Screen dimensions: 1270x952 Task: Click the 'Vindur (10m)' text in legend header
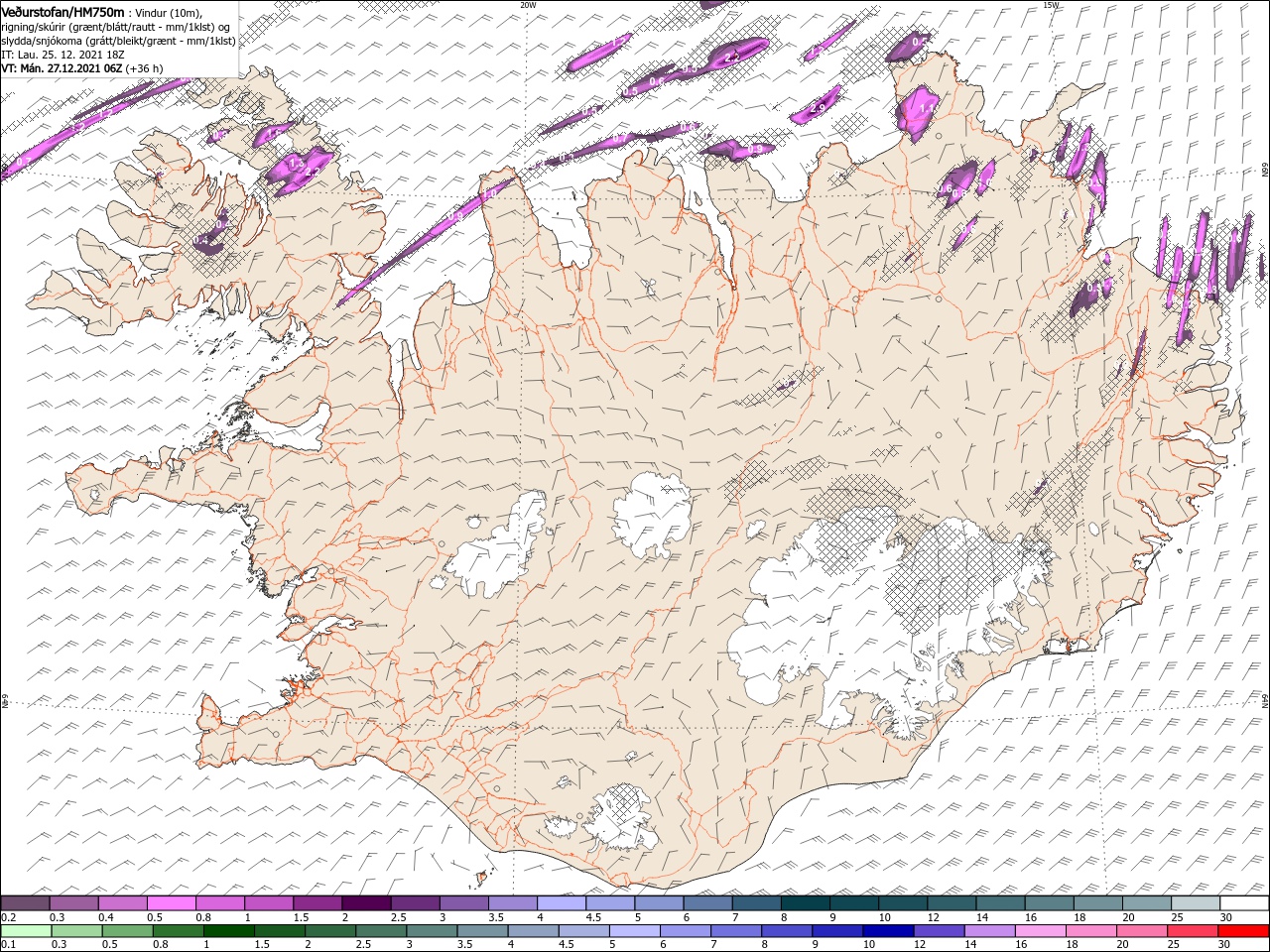(168, 12)
